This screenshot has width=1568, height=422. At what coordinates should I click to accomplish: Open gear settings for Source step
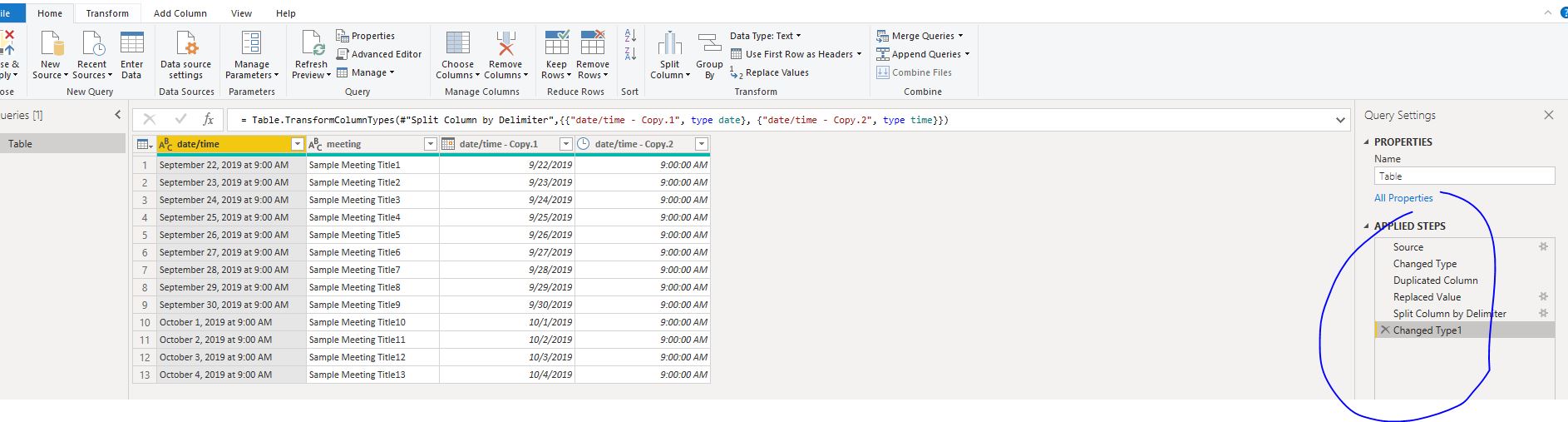coord(1543,246)
